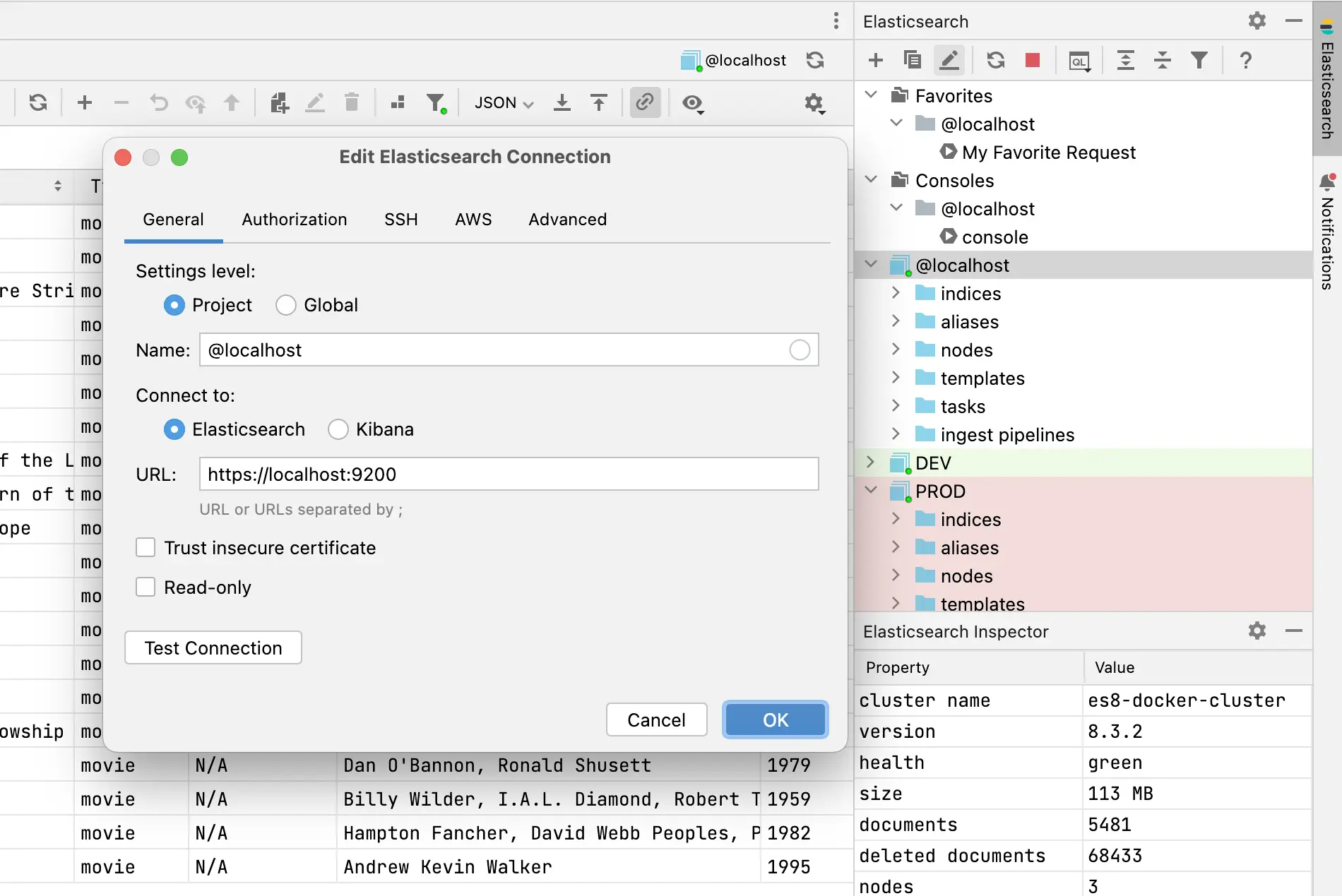The image size is (1342, 896).
Task: Enable the Read-only checkbox
Action: (146, 587)
